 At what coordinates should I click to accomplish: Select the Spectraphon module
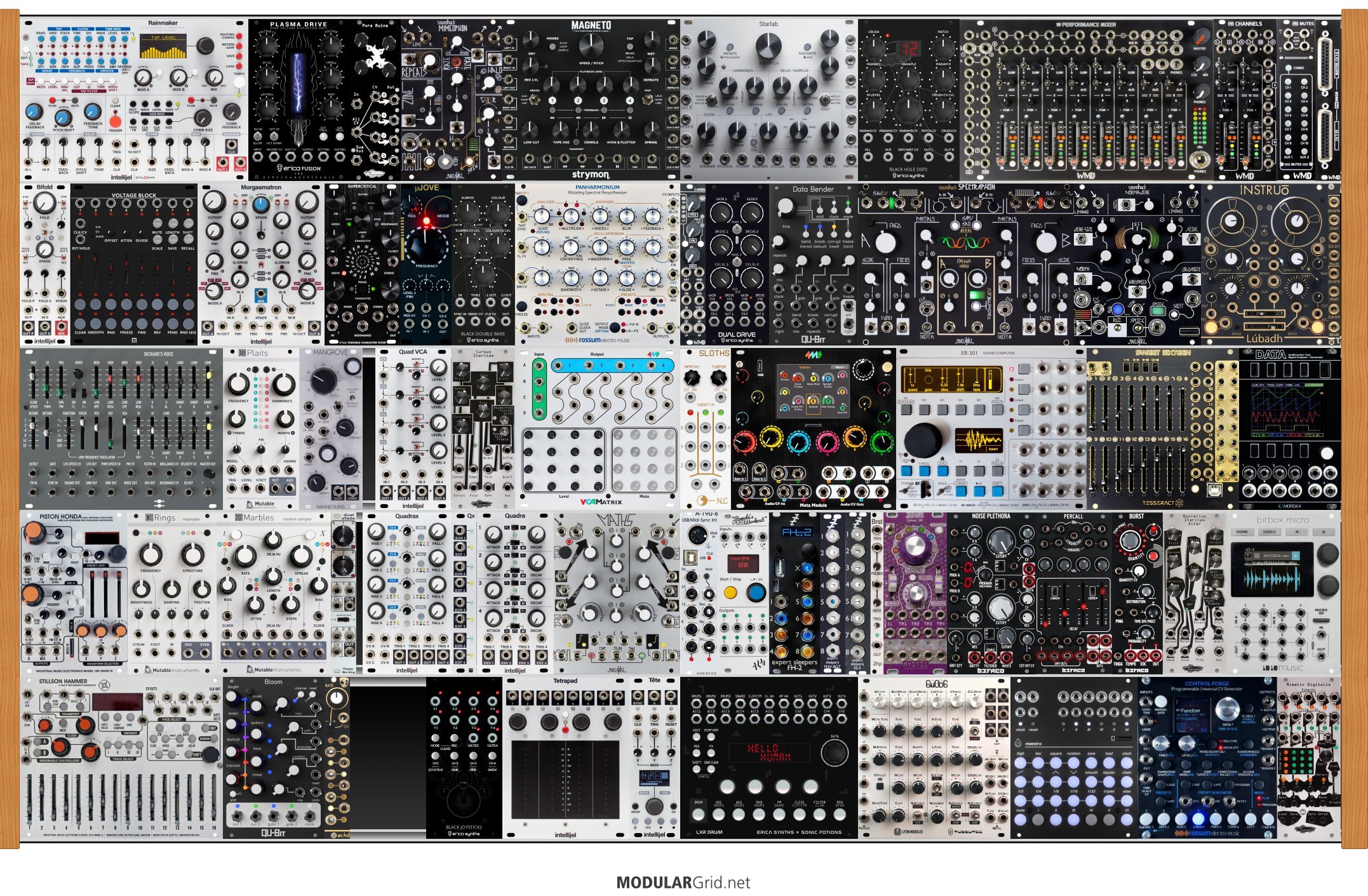pyautogui.click(x=965, y=264)
